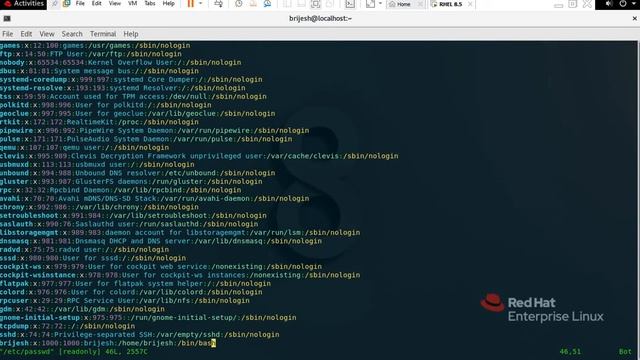Click the stretch guest display icon
640x360 pixels.
point(370,4)
